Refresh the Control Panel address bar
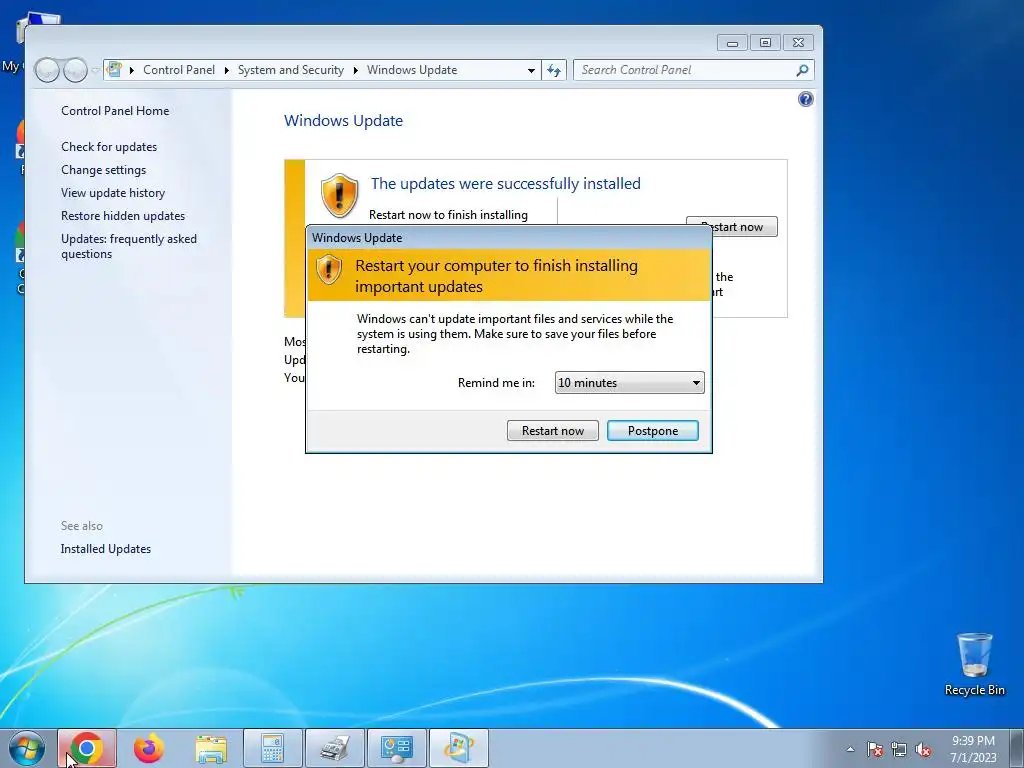Viewport: 1024px width, 768px height. (x=554, y=70)
